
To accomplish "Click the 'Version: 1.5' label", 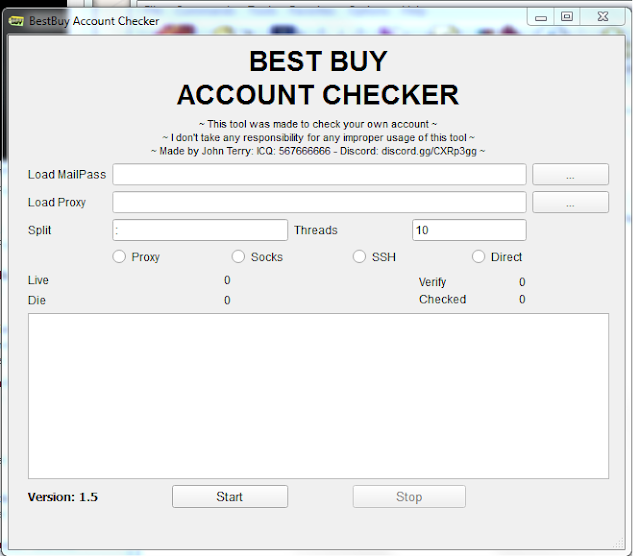I will [63, 497].
